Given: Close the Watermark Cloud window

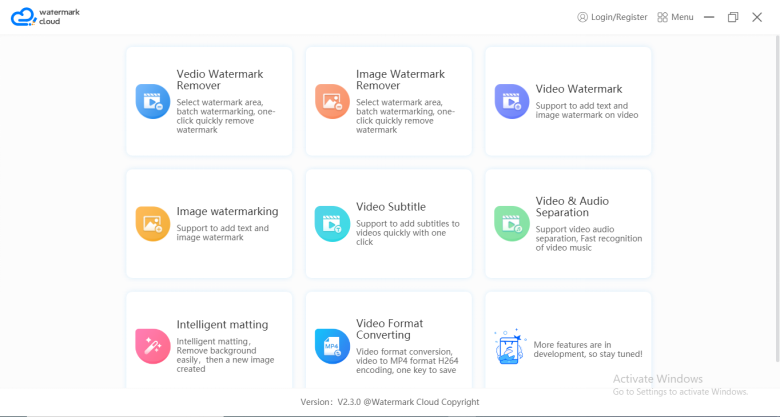Looking at the screenshot, I should [757, 17].
